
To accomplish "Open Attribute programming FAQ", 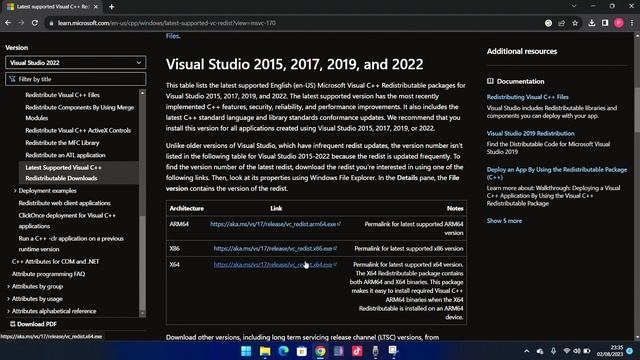I will (49, 274).
